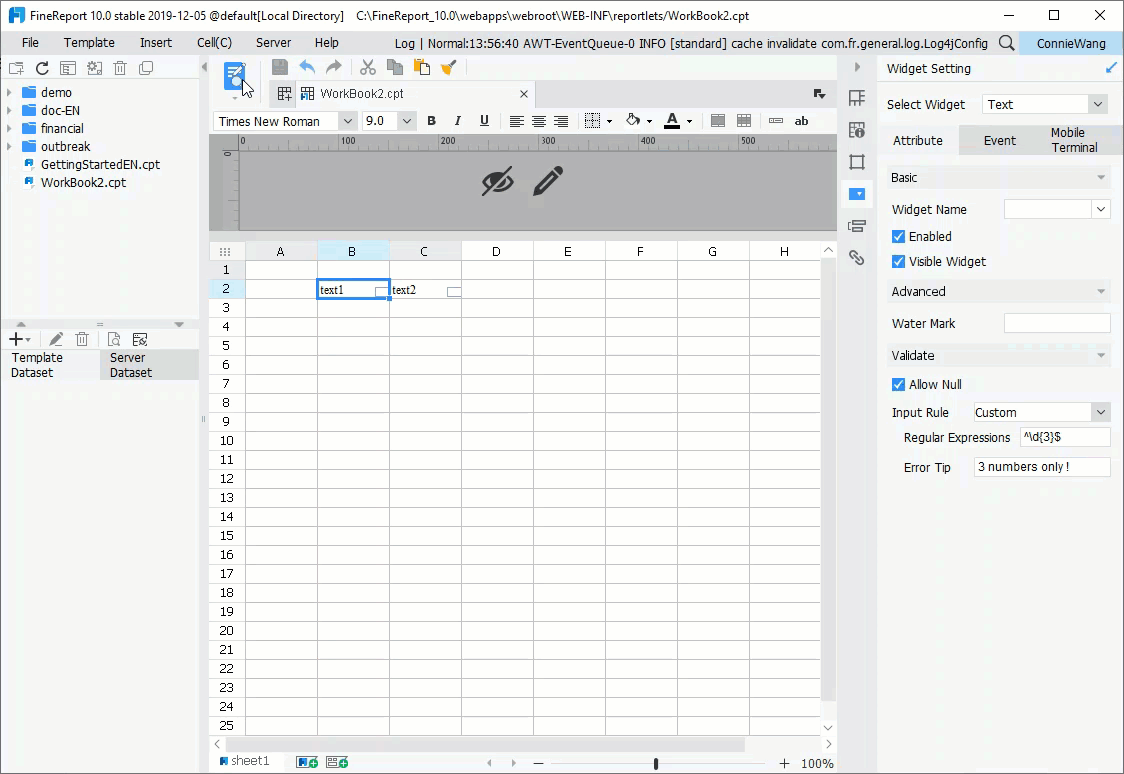
Task: Click the Format Painter brush icon
Action: click(448, 67)
